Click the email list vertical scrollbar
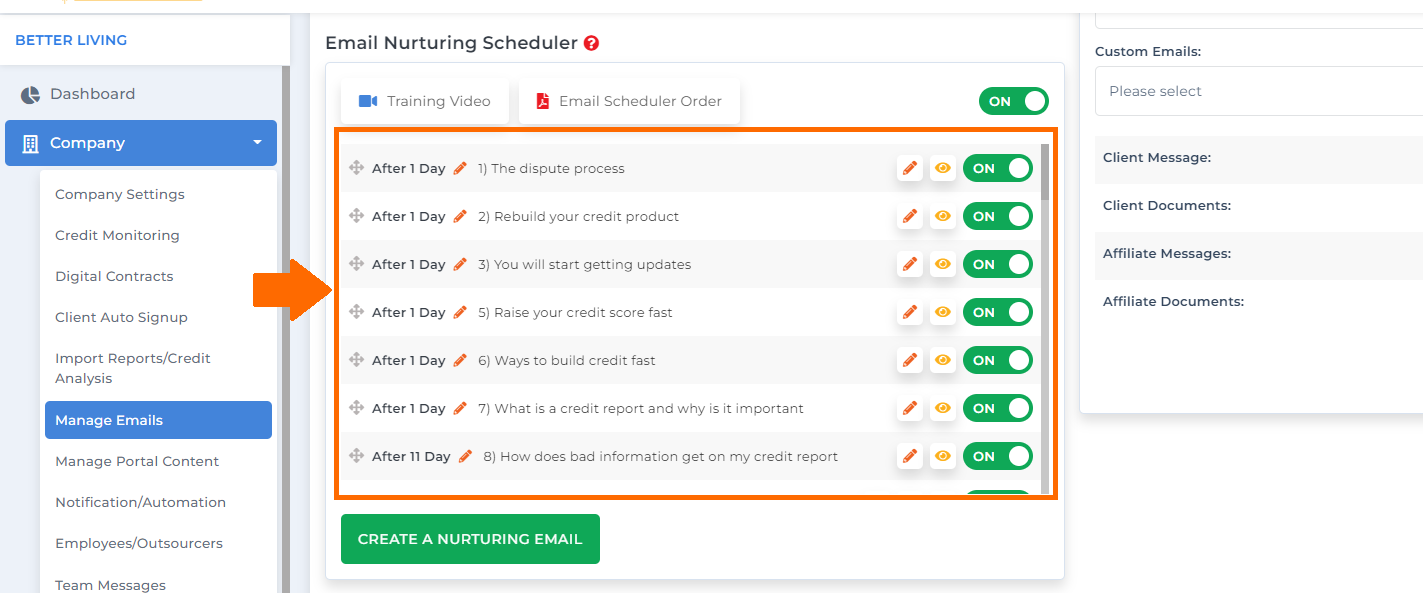This screenshot has height=593, width=1423. 1045,318
